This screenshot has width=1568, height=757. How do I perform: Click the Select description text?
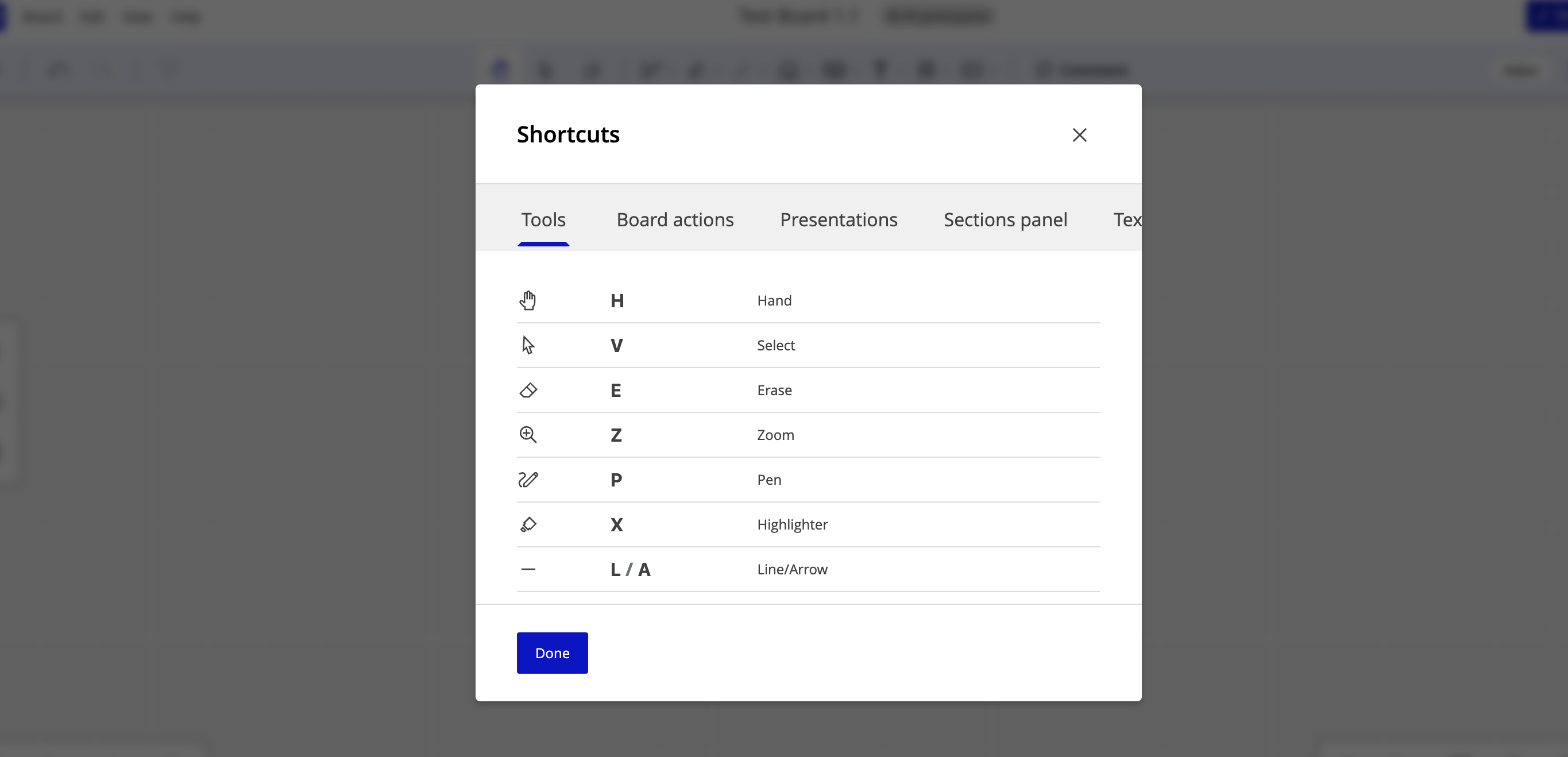click(x=775, y=345)
